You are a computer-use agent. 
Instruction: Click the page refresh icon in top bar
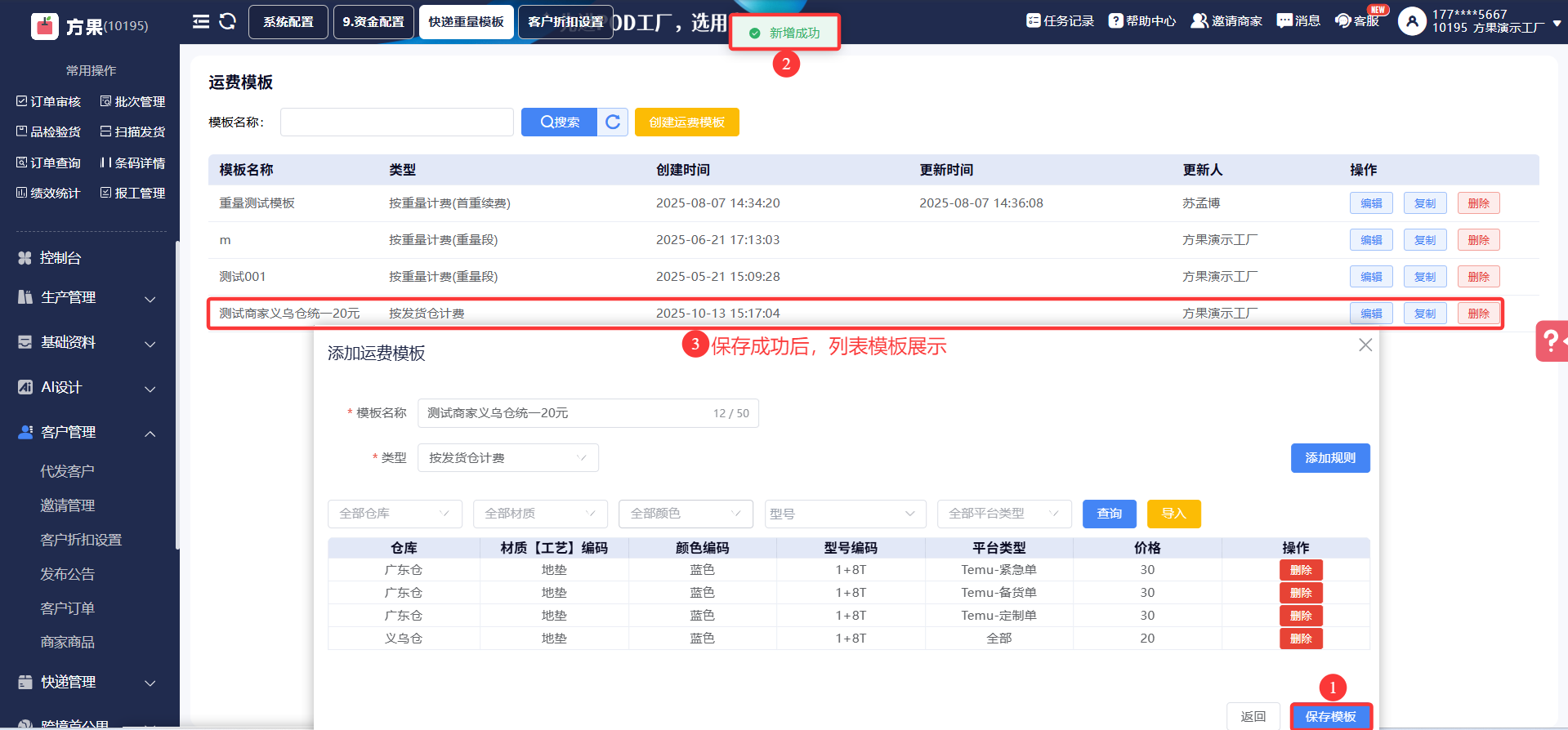(228, 22)
